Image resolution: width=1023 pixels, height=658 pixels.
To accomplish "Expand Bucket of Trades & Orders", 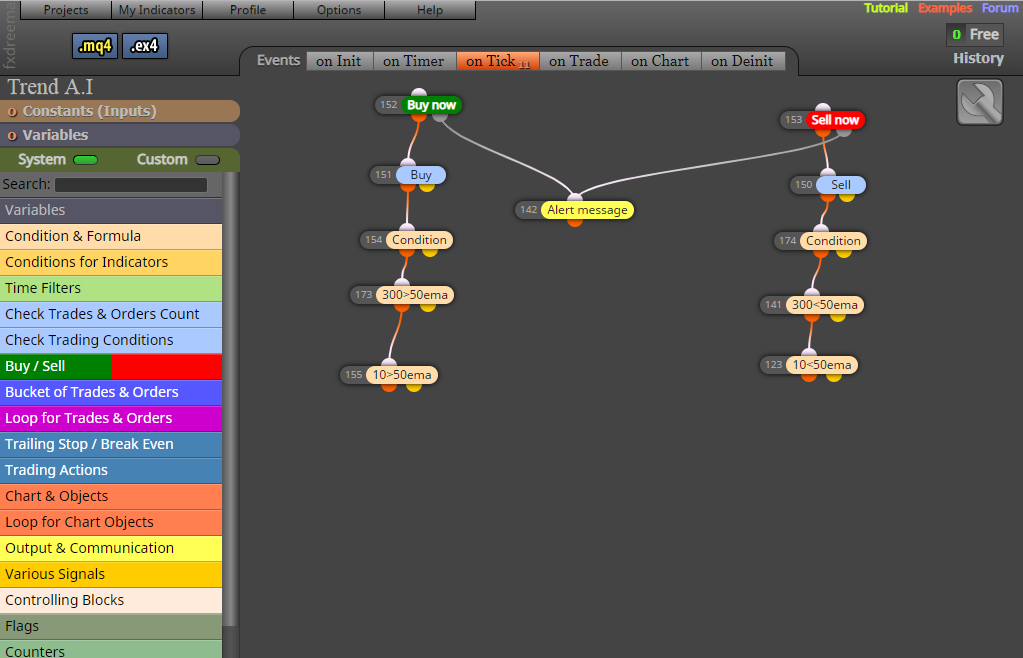I will click(111, 393).
